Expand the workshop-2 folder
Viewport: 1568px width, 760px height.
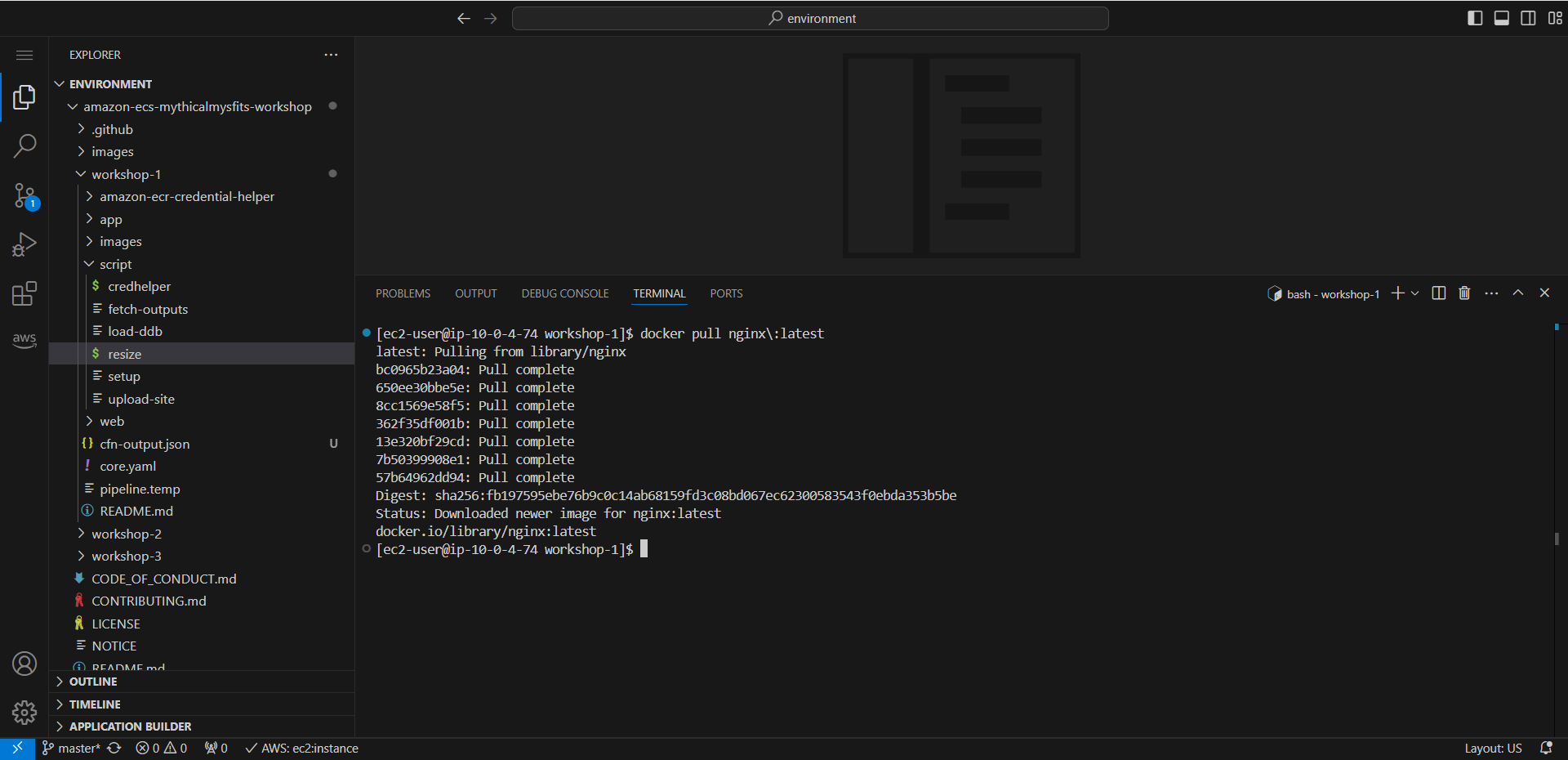pos(202,534)
